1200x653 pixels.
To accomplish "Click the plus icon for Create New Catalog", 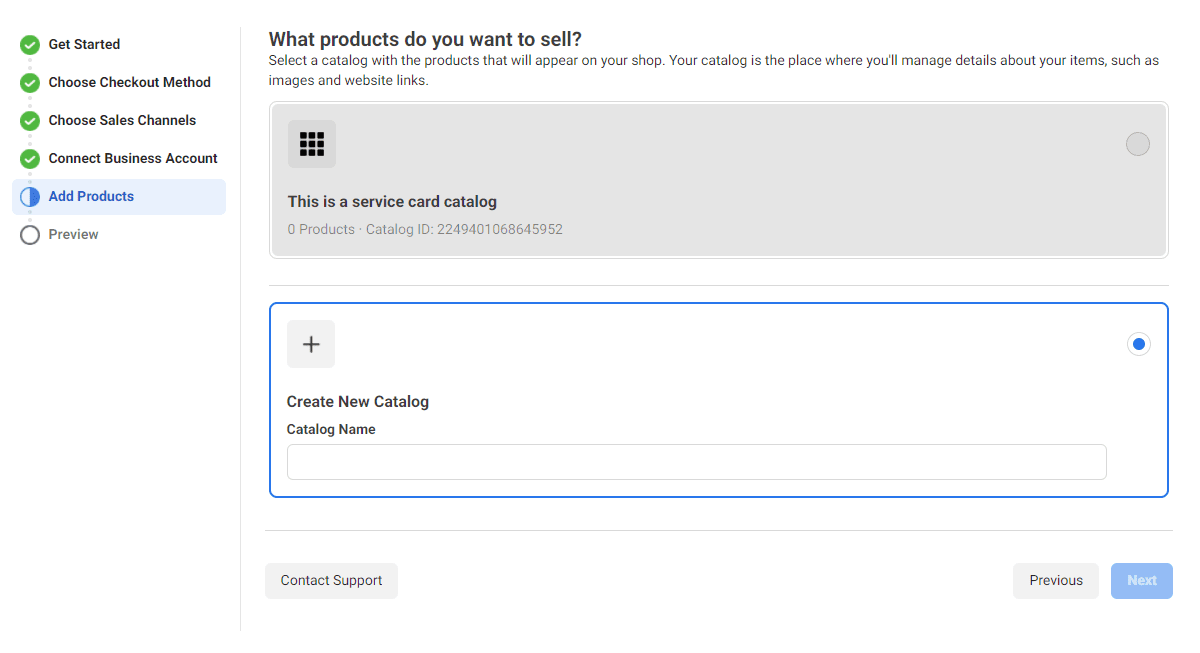I will point(311,344).
